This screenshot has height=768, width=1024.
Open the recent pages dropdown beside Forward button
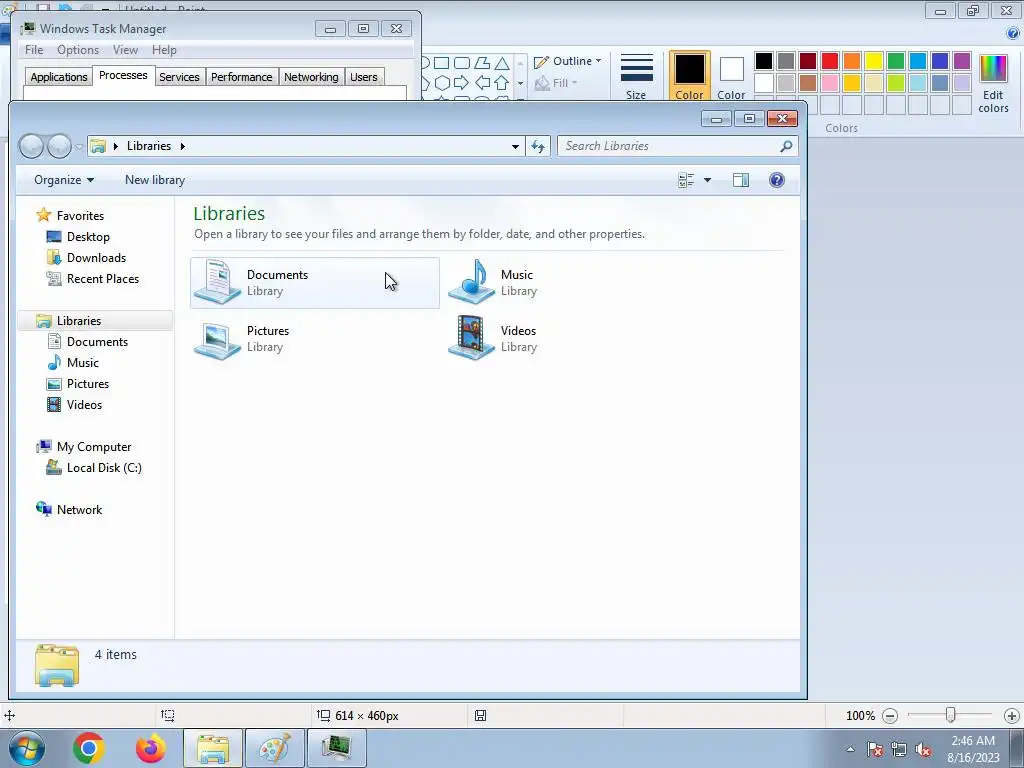click(x=78, y=147)
